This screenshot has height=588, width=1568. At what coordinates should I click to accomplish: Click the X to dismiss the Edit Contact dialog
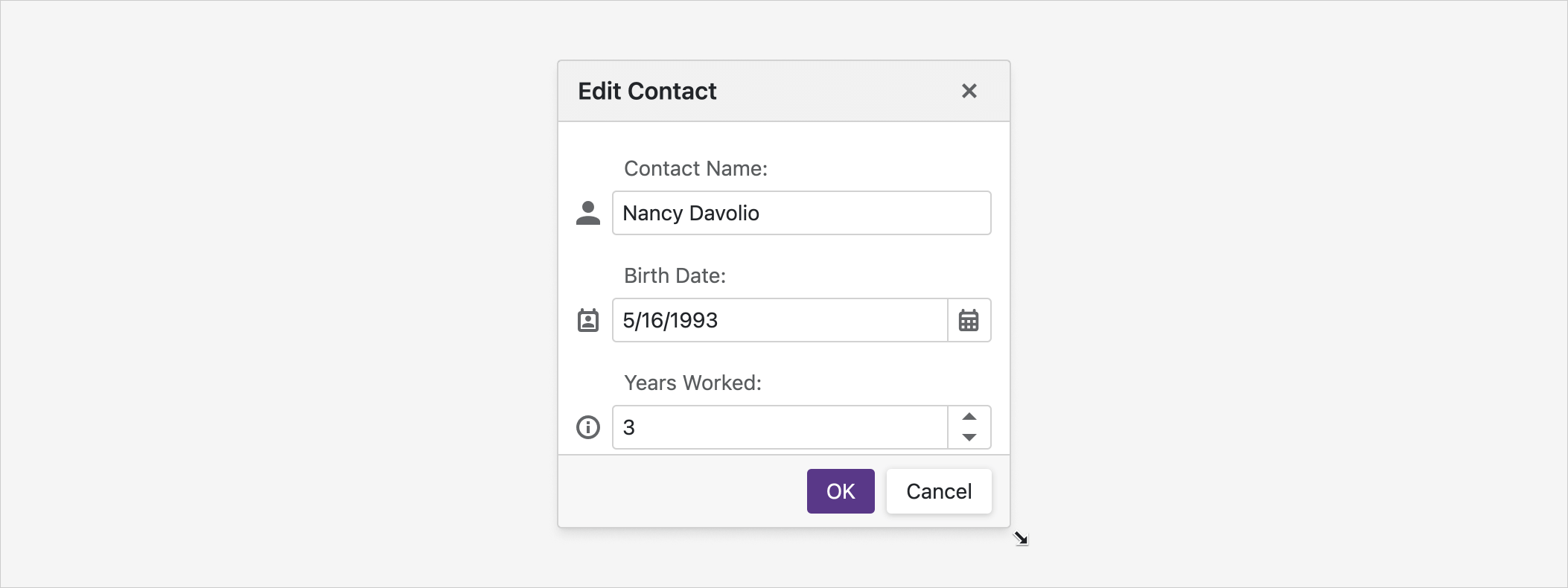coord(969,91)
